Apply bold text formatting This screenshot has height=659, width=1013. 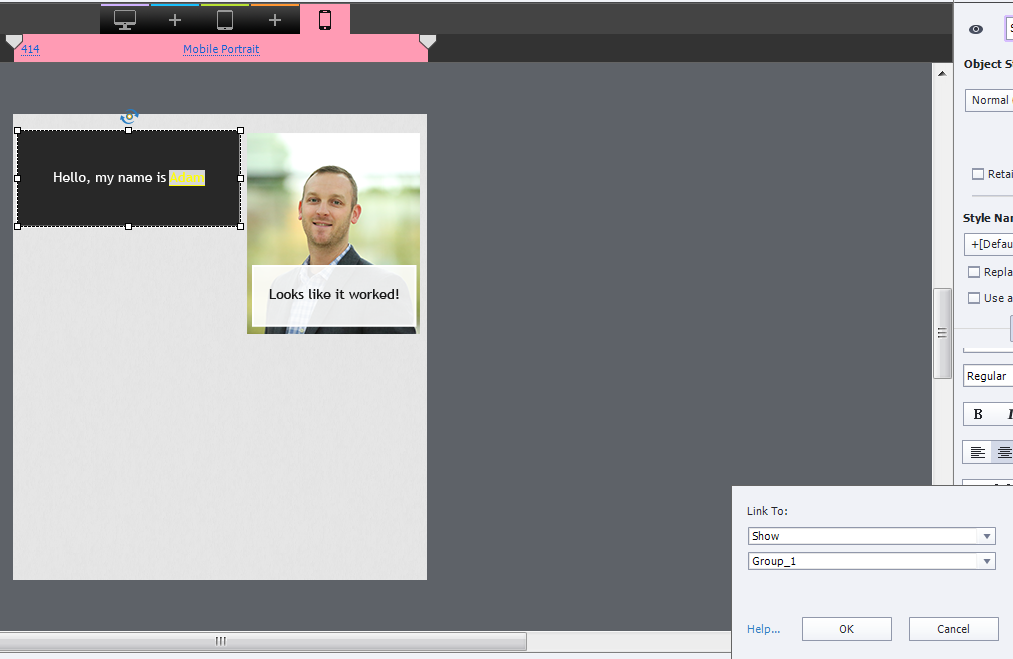point(978,414)
